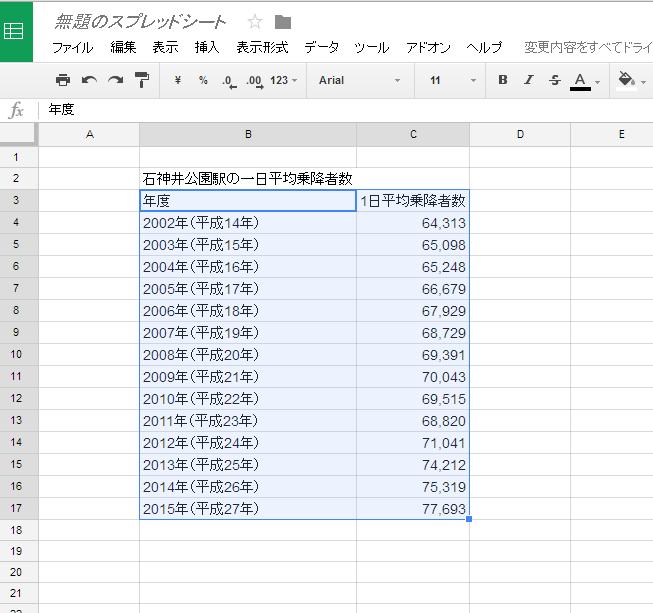
Task: Click the print icon
Action: click(63, 80)
